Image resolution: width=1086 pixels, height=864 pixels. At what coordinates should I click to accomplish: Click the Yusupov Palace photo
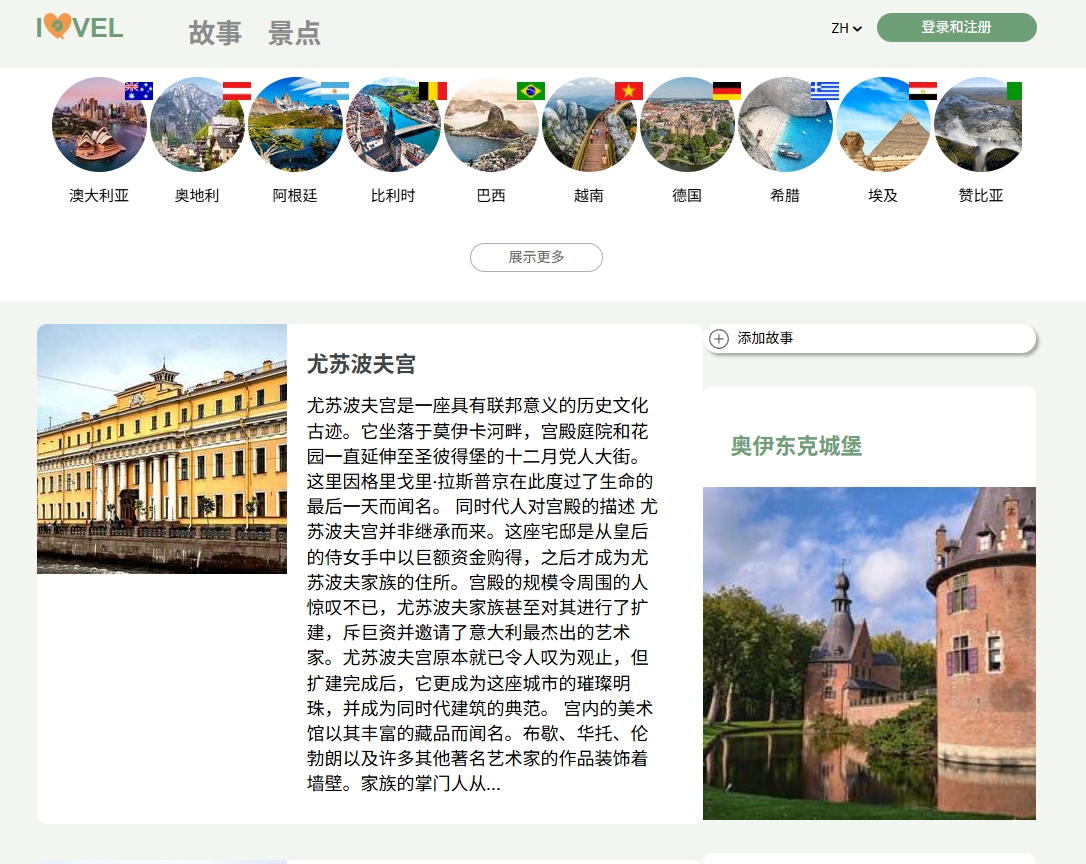coord(161,449)
